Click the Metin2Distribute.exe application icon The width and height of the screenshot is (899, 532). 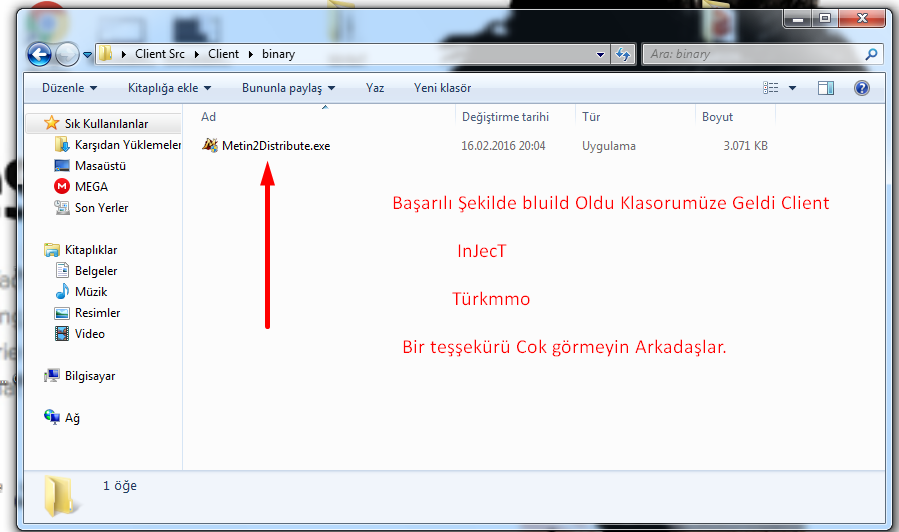210,145
